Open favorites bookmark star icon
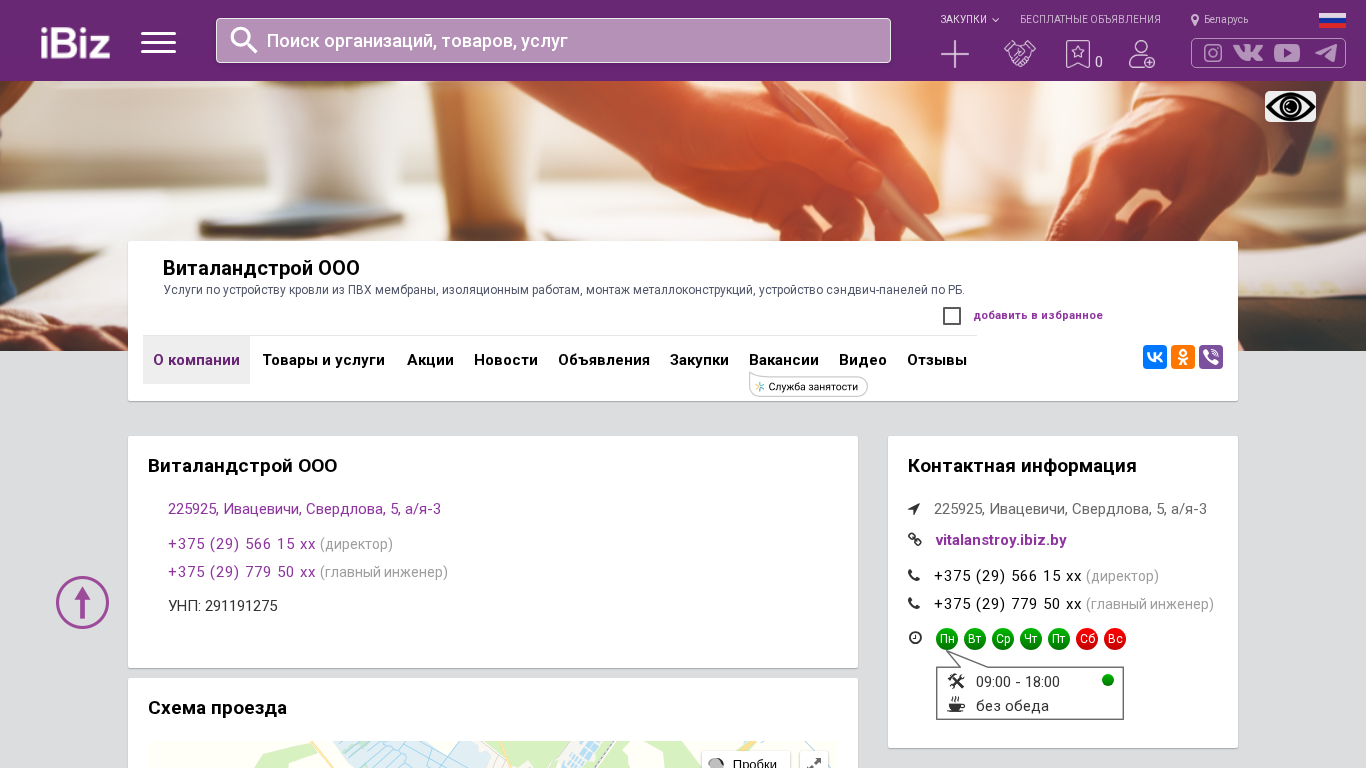 click(x=1078, y=54)
